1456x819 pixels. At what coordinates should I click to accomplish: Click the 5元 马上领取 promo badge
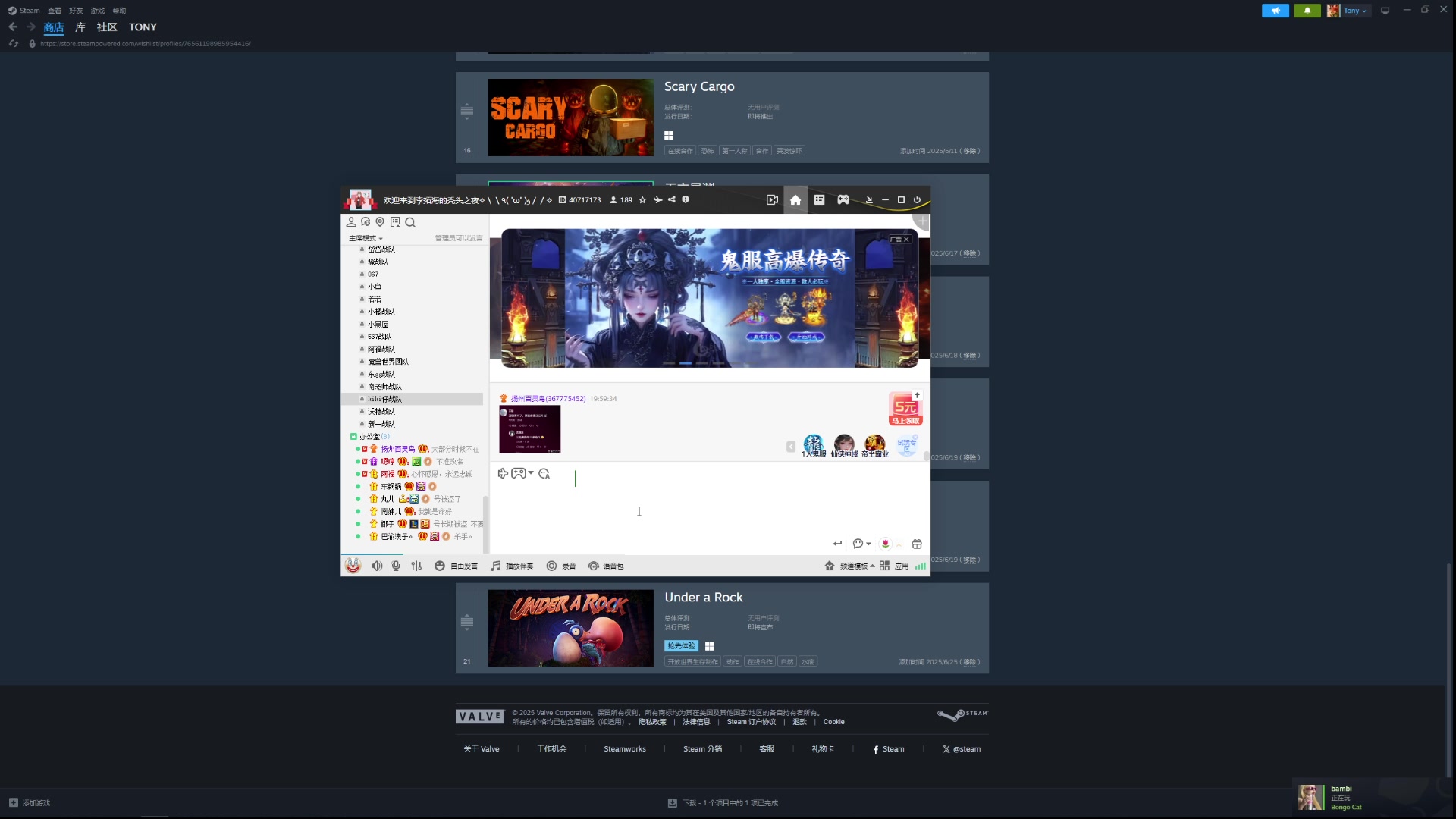(x=905, y=409)
